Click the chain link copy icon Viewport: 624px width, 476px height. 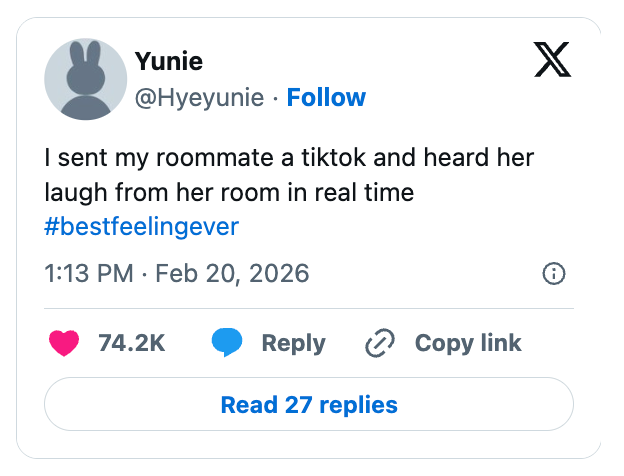[381, 343]
